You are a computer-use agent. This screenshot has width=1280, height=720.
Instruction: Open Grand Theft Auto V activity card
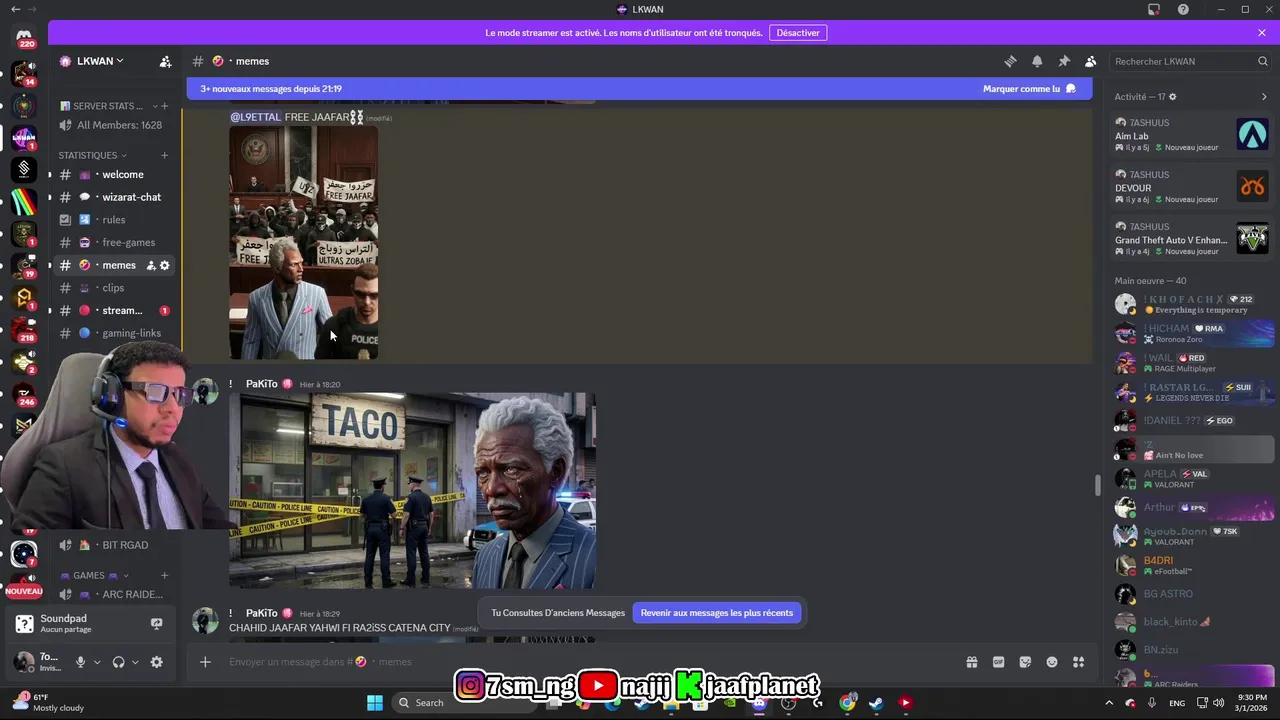coord(1191,239)
